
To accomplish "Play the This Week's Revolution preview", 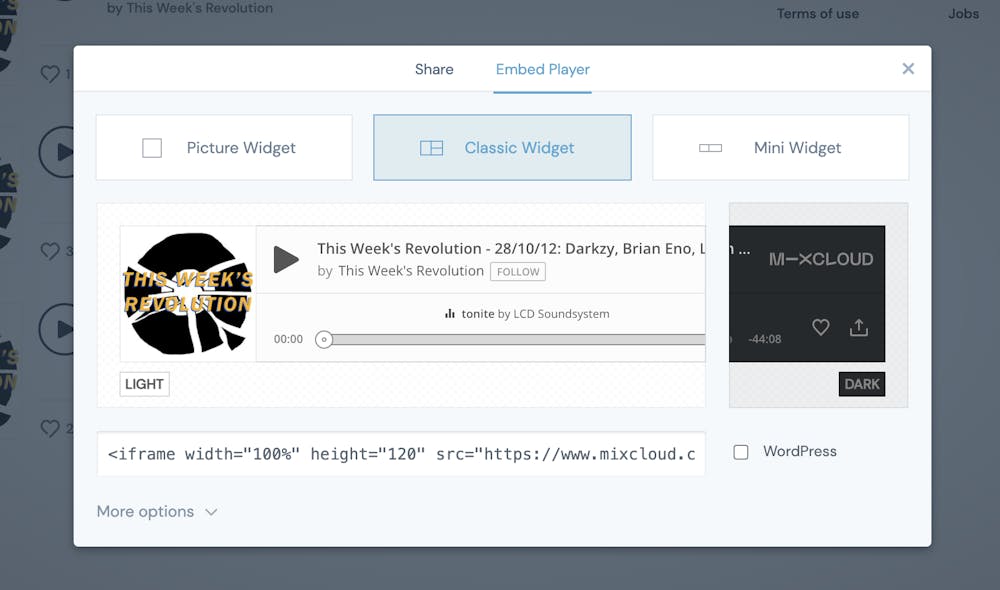I will [286, 259].
